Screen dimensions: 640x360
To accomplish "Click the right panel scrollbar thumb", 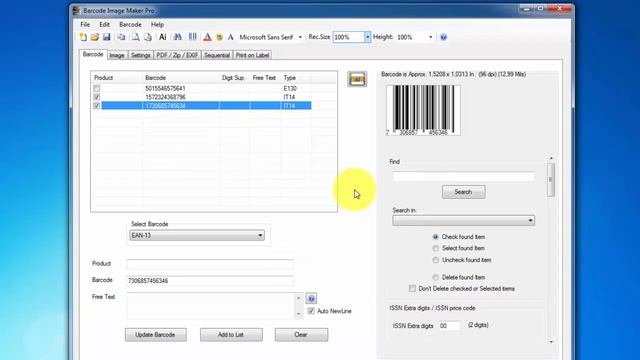I will click(x=551, y=180).
